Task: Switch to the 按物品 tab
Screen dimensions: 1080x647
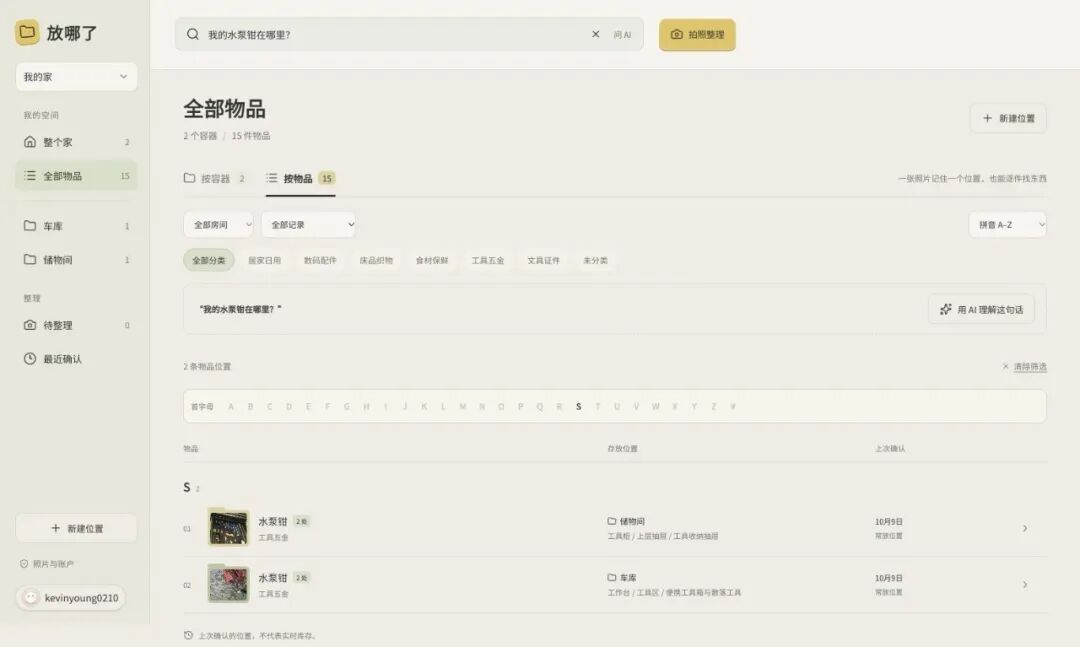Action: click(301, 178)
